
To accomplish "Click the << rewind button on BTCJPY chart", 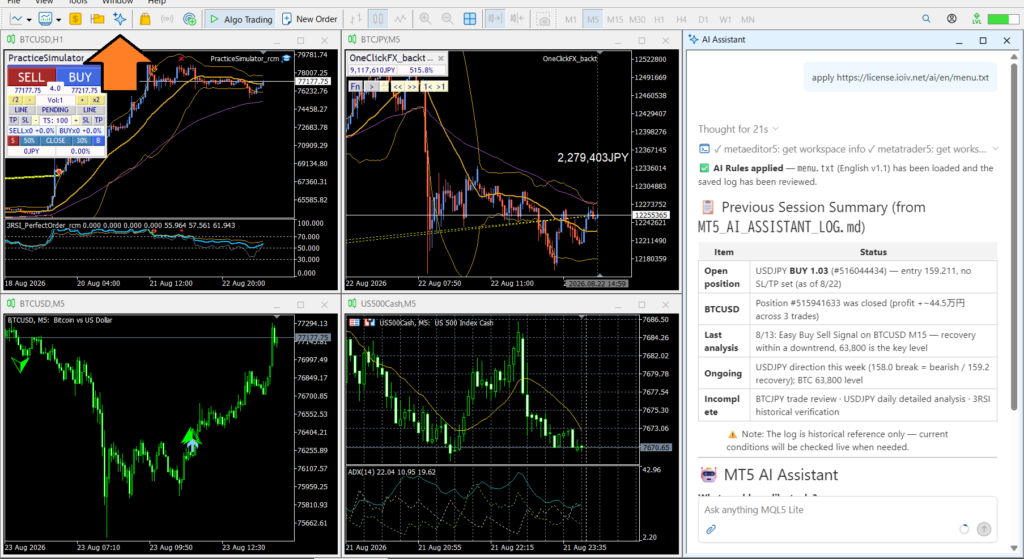I will click(x=397, y=86).
